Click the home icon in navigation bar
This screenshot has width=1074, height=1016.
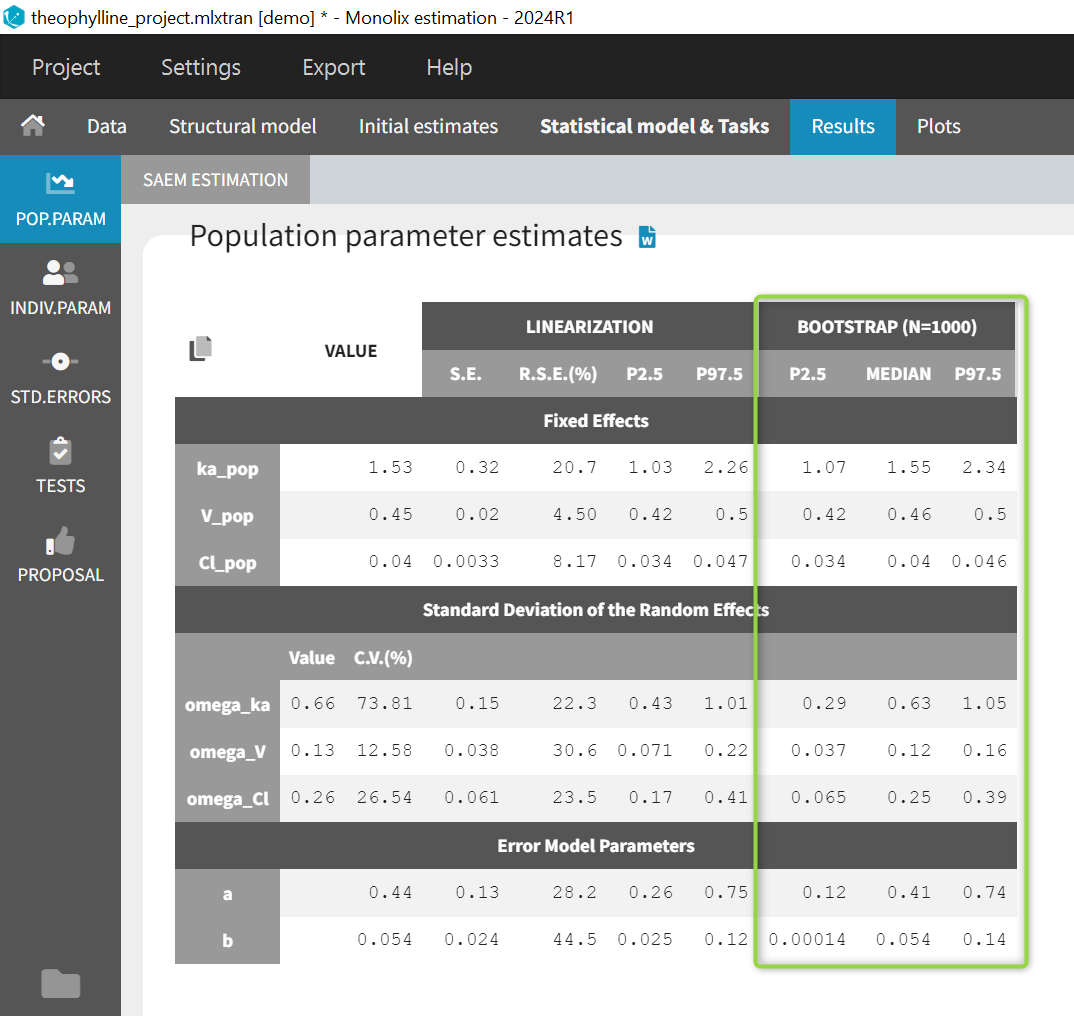[x=33, y=126]
